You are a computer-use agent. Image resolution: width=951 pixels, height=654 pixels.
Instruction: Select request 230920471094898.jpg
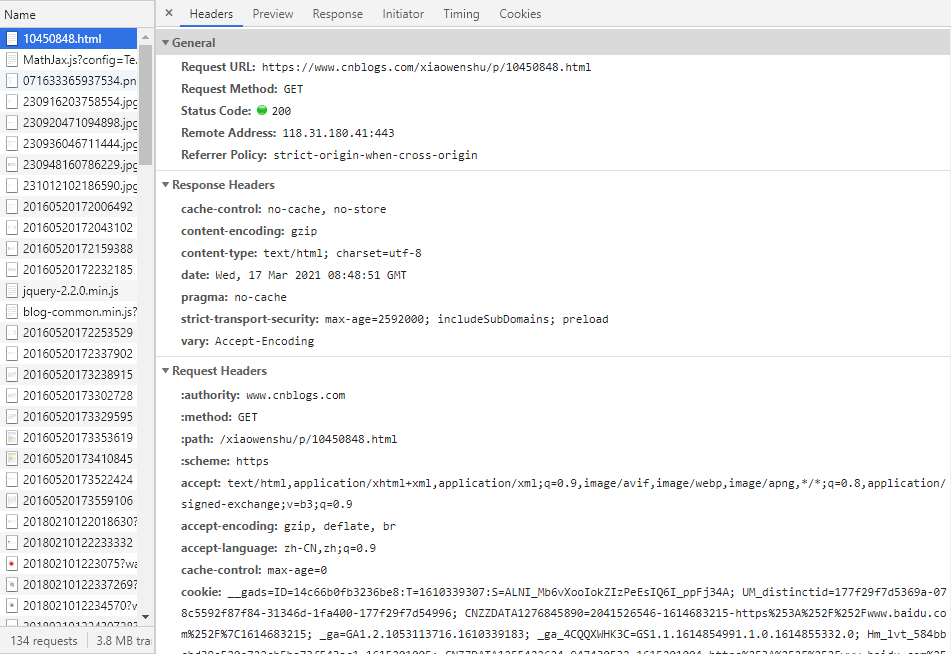coord(69,123)
